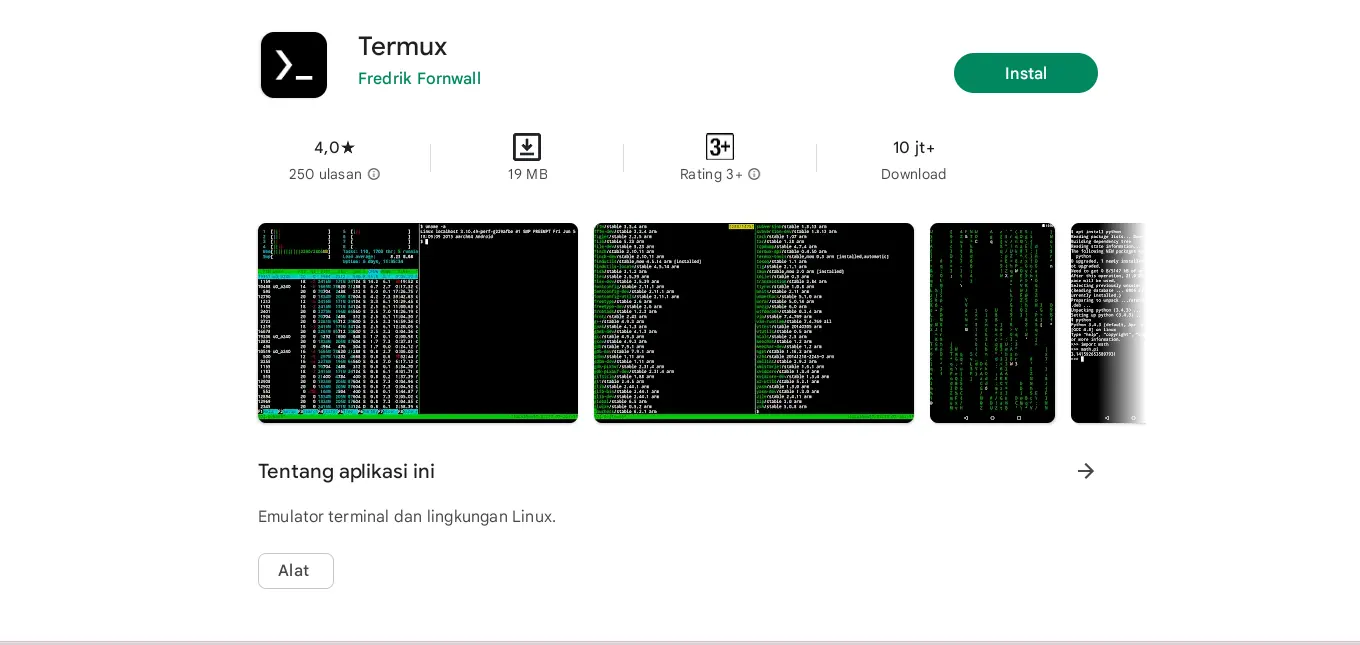The image size is (1360, 645).
Task: Click the 250 ulasan reviews label
Action: (x=325, y=174)
